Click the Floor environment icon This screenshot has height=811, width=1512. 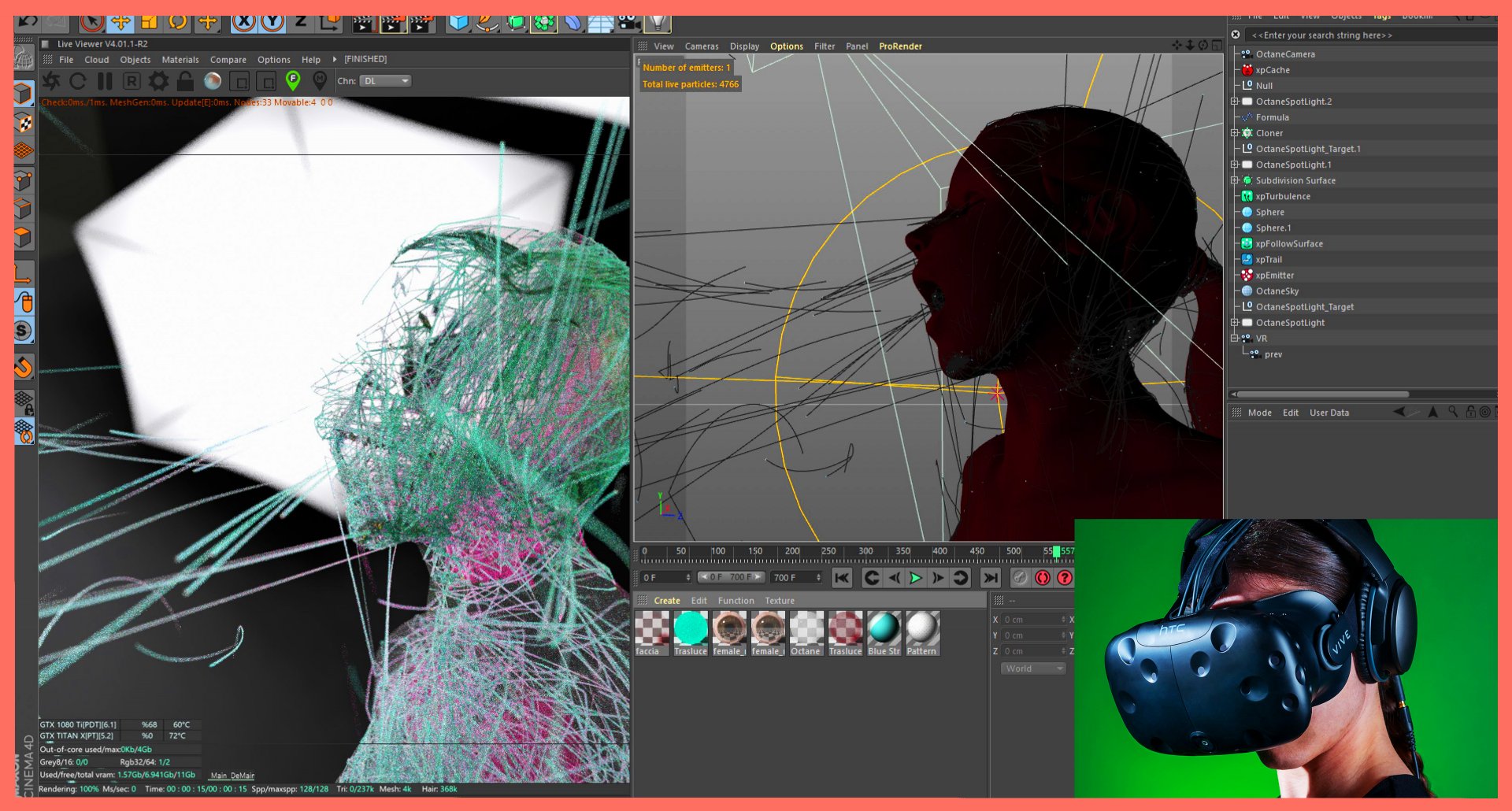pos(600,23)
